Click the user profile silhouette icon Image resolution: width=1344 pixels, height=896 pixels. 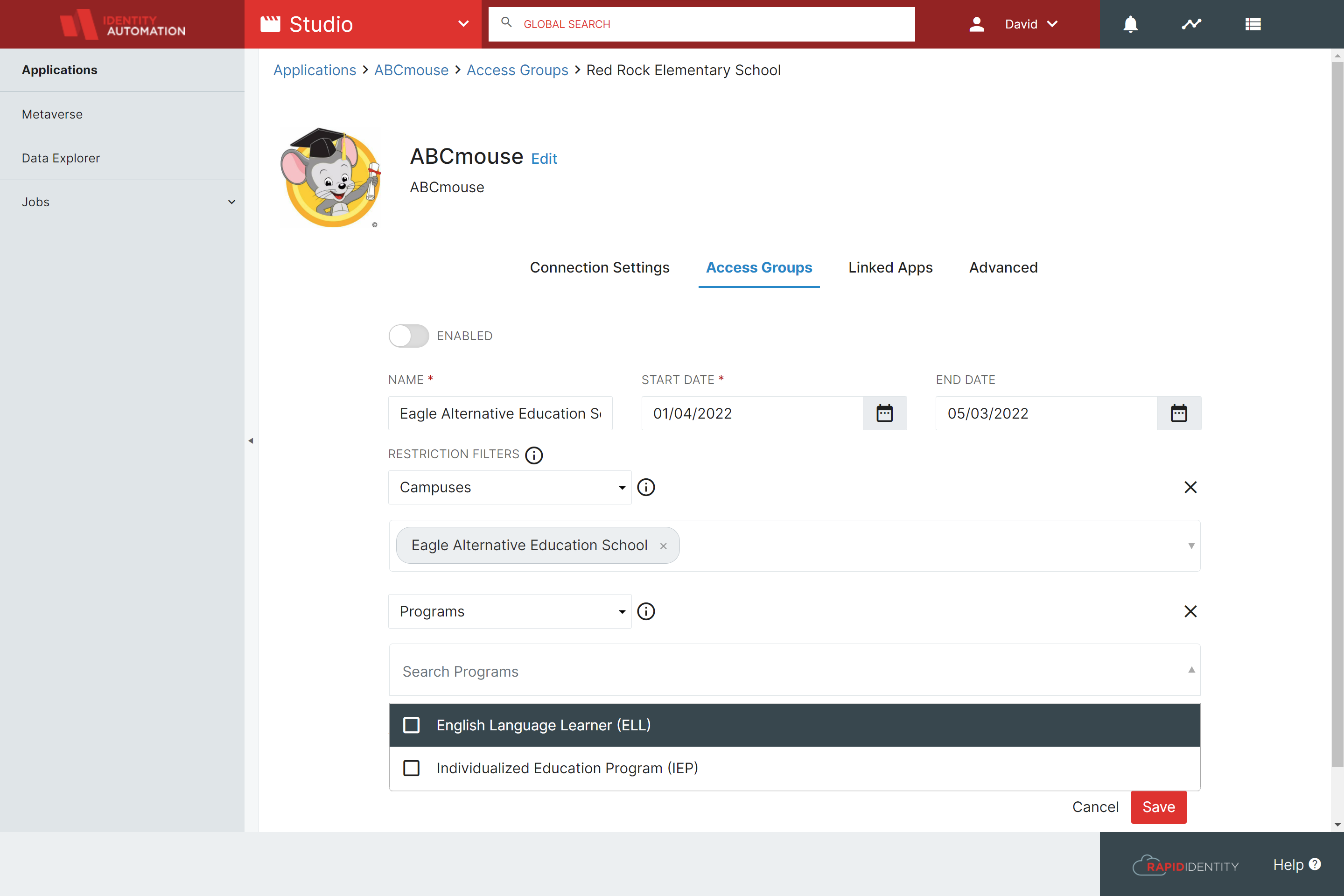pyautogui.click(x=977, y=24)
